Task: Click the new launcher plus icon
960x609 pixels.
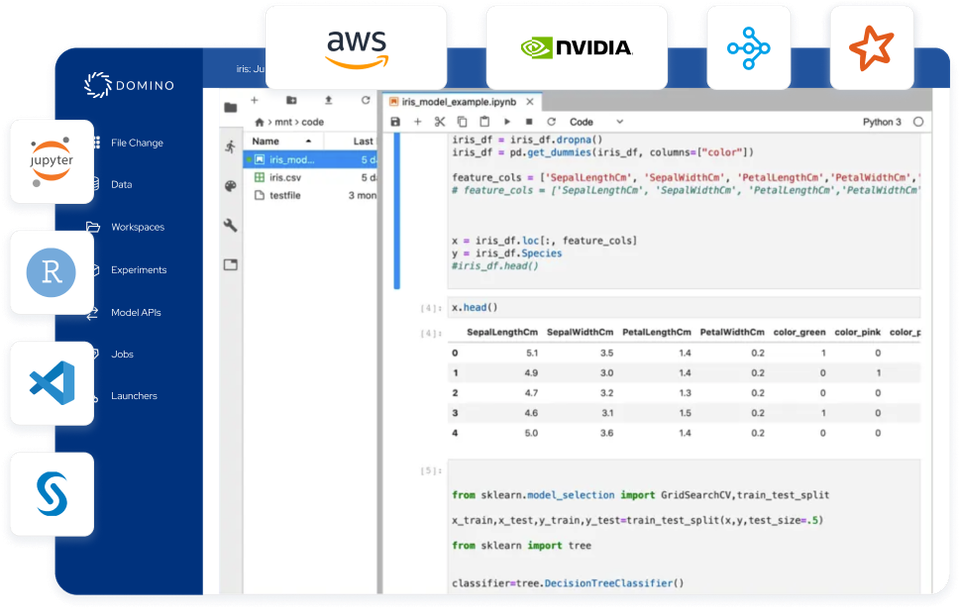Action: point(255,100)
